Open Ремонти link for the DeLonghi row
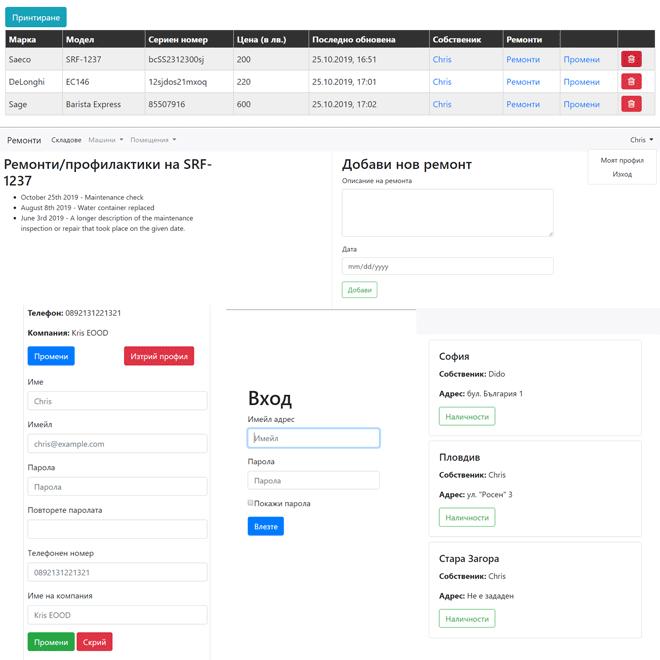The image size is (660, 660). pos(523,82)
